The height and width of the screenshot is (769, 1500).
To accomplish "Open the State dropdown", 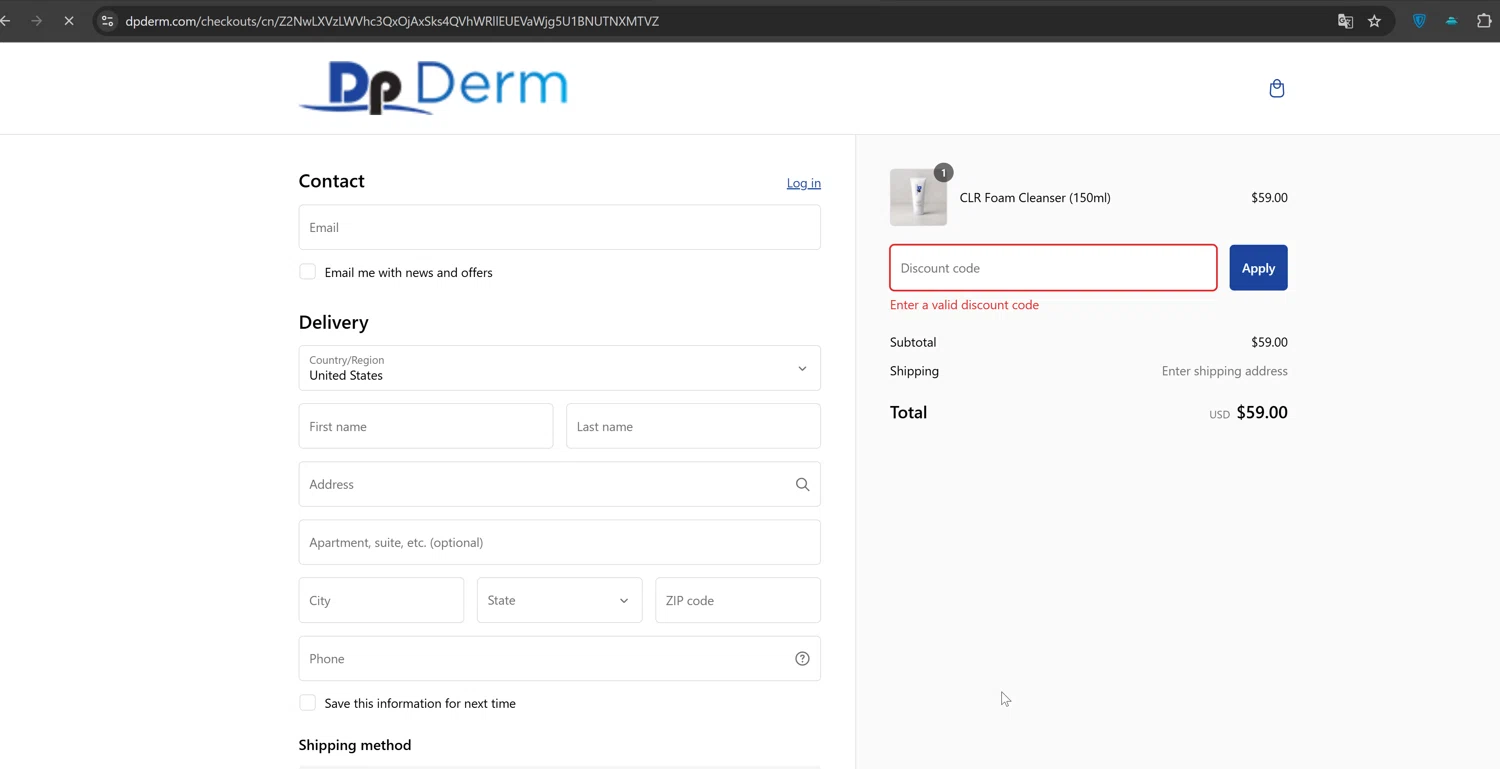I will pos(560,600).
